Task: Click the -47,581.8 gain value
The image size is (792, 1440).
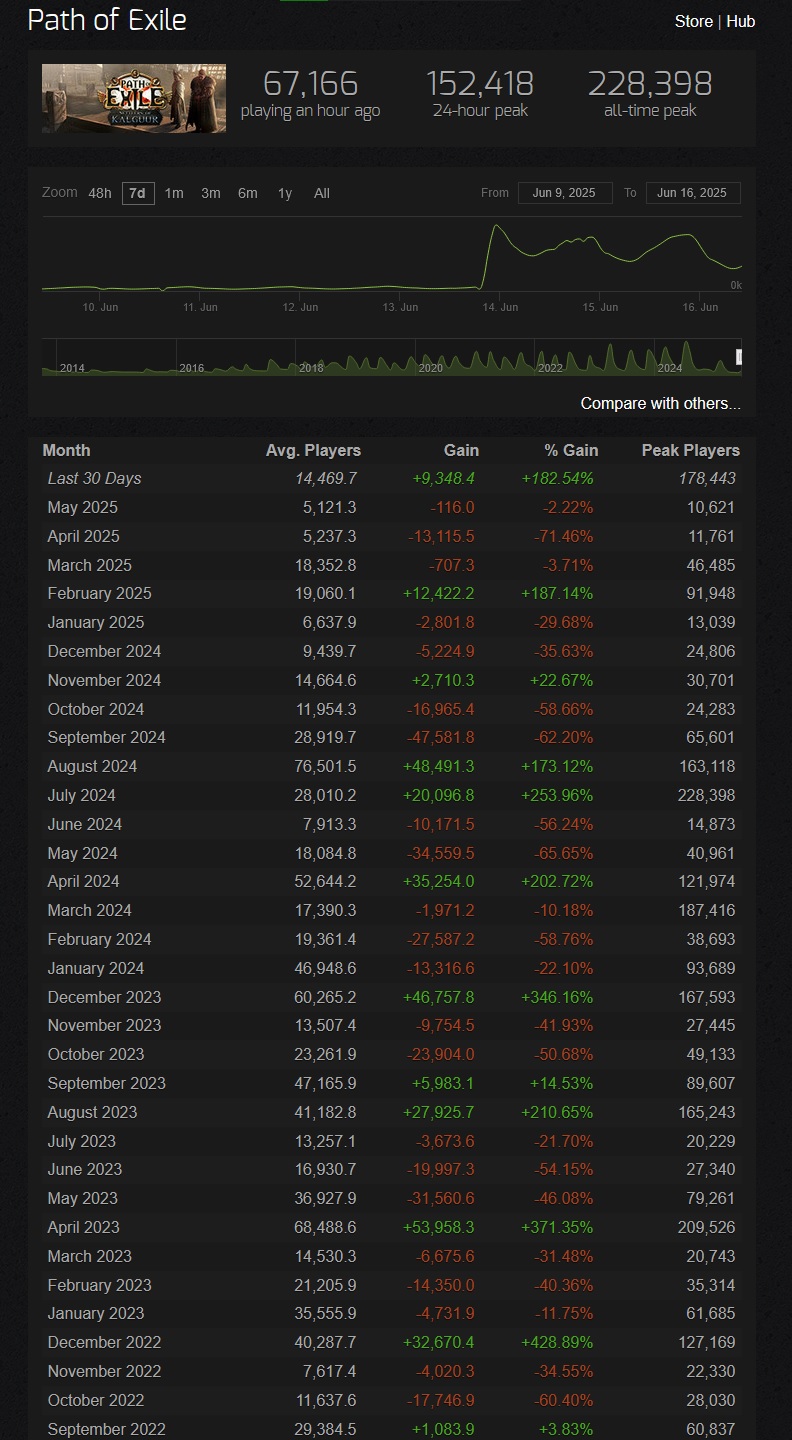Action: pos(441,737)
